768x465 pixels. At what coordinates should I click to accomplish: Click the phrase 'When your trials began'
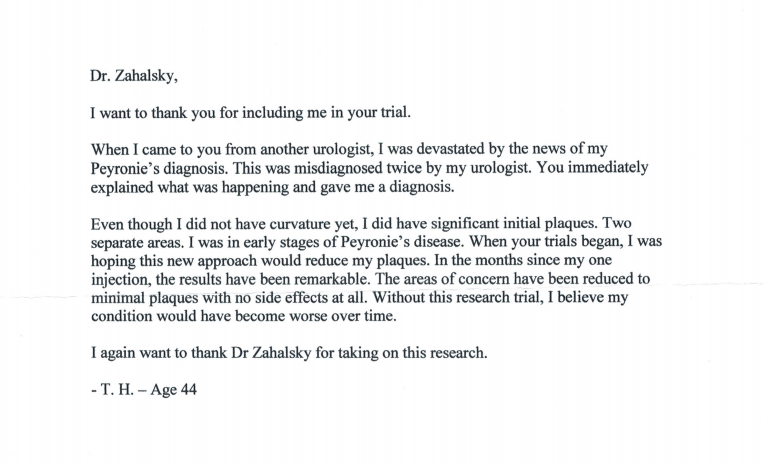click(546, 242)
